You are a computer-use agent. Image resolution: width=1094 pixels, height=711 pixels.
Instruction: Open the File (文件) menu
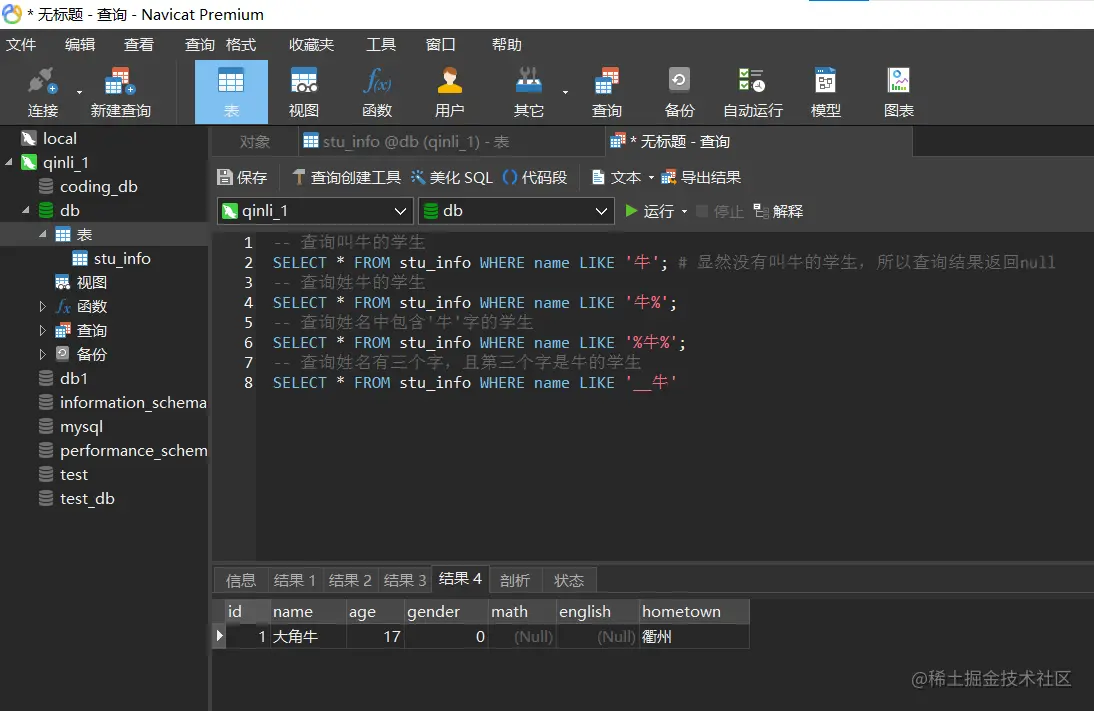point(21,45)
